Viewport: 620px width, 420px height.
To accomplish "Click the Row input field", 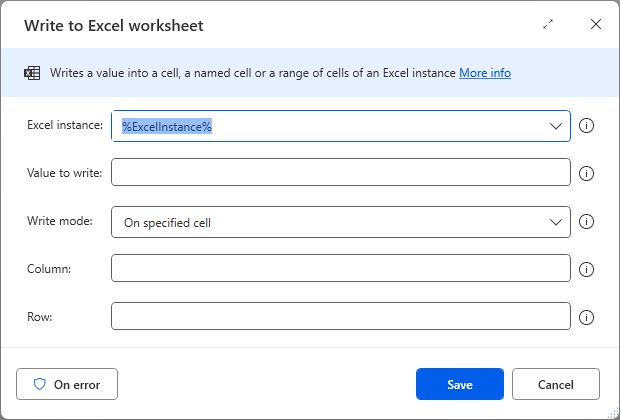I will 341,316.
